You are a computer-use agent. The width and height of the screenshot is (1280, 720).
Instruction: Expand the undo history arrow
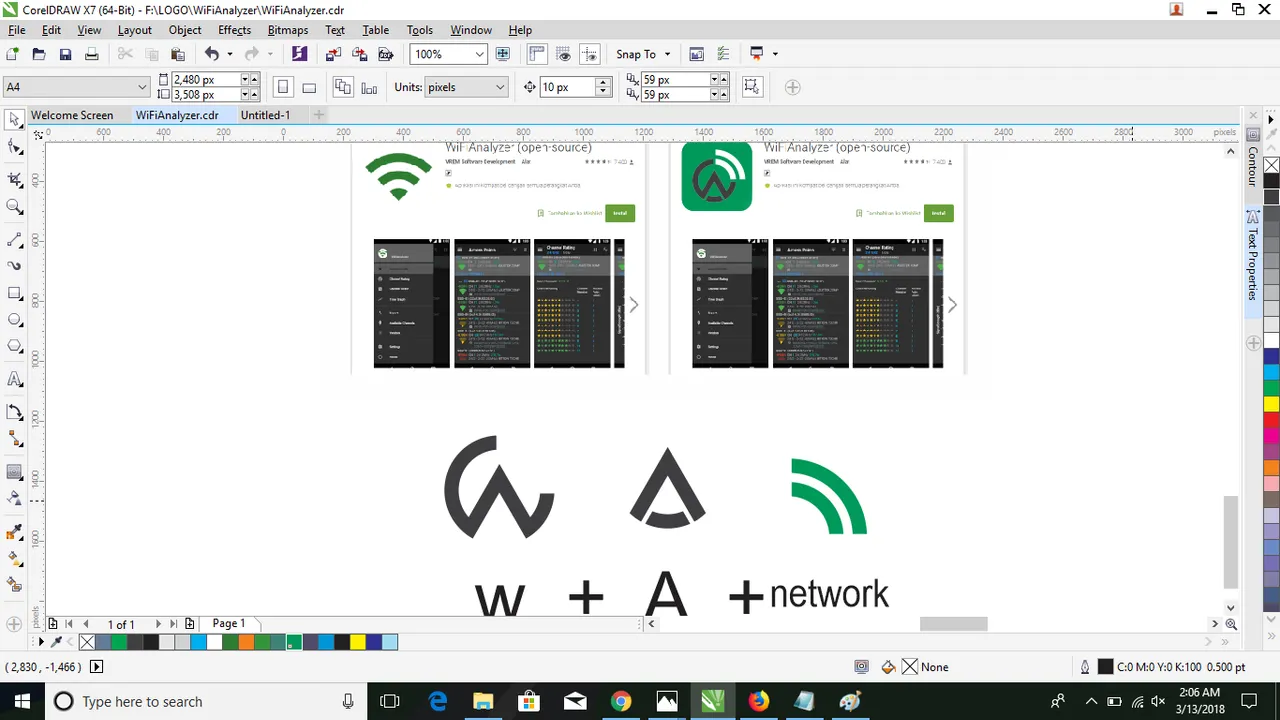click(229, 54)
